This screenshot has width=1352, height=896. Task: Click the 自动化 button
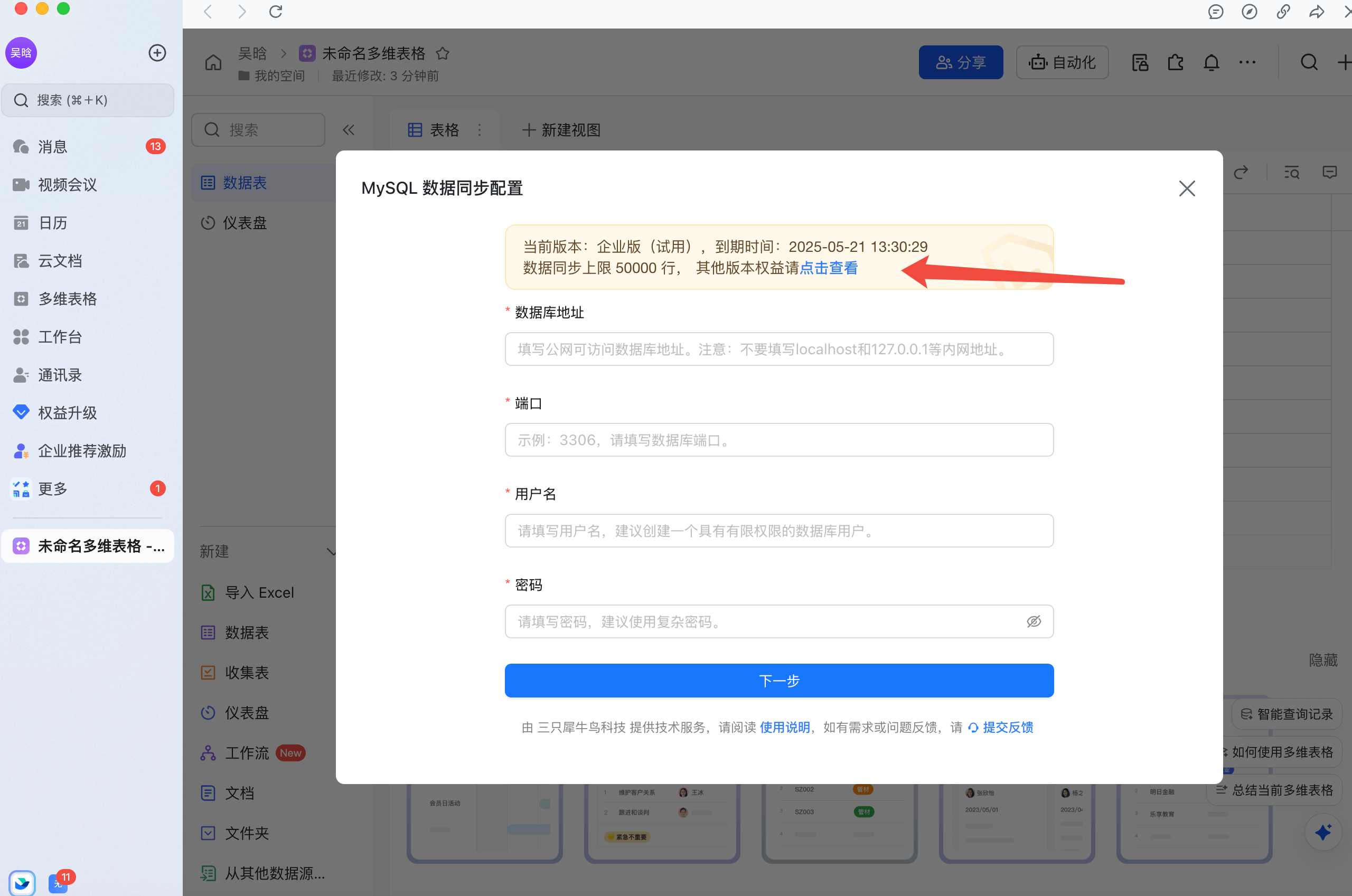pos(1062,62)
